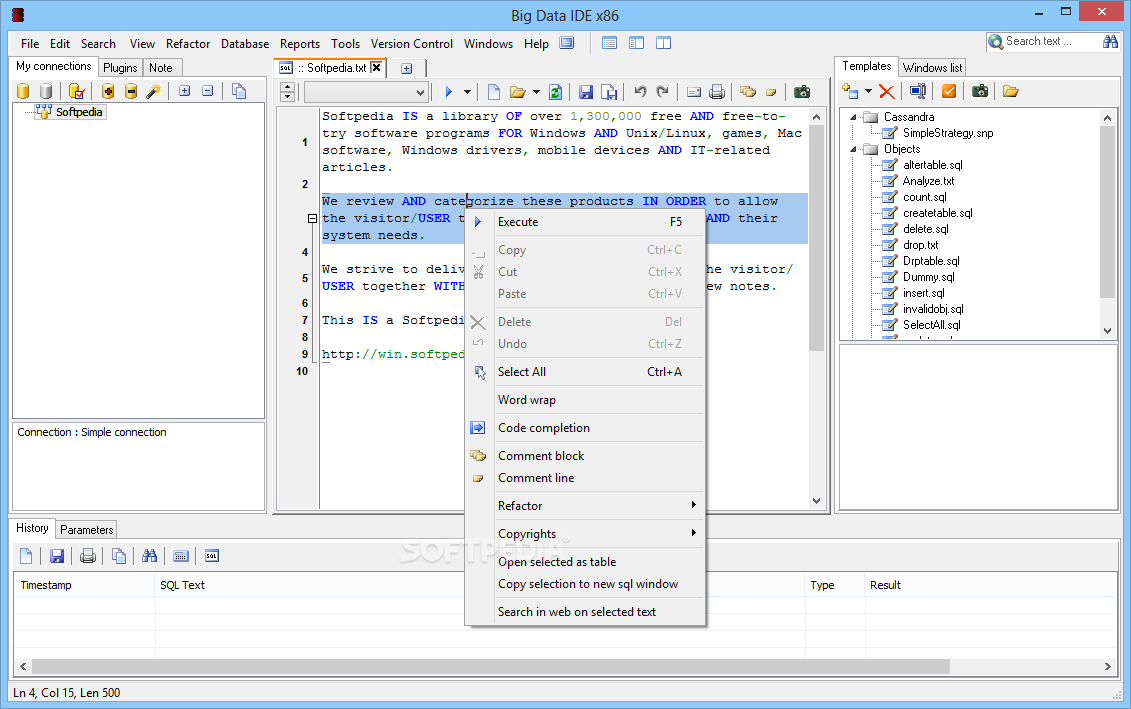Viewport: 1131px width, 709px height.
Task: Click the orange checkmark icon in Templates toolbar
Action: [949, 91]
